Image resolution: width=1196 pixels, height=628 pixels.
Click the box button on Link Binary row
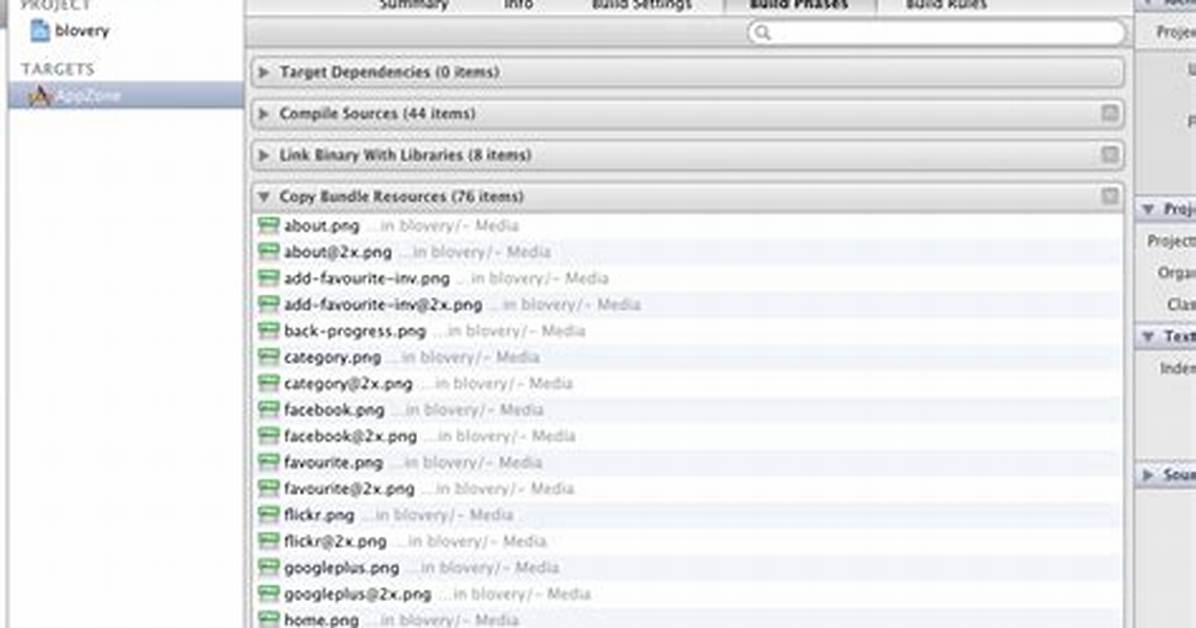pyautogui.click(x=1110, y=155)
